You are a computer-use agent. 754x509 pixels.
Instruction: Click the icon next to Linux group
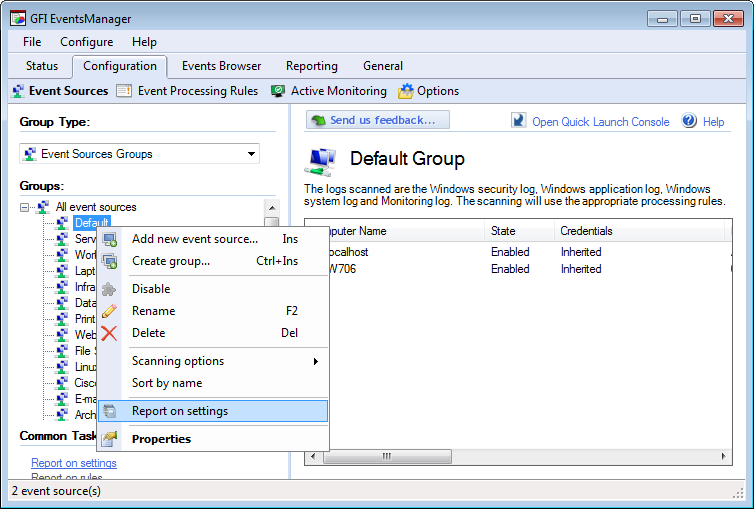tap(62, 367)
